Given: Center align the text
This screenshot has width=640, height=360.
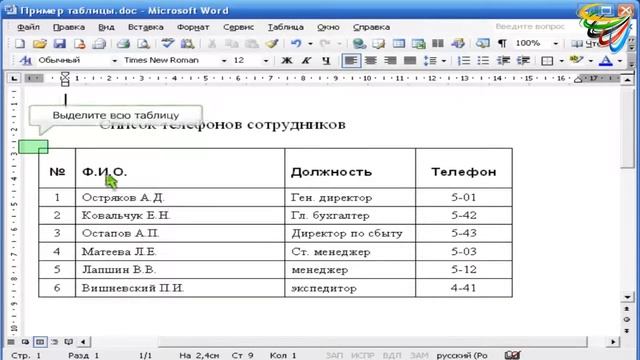Looking at the screenshot, I should [371, 60].
